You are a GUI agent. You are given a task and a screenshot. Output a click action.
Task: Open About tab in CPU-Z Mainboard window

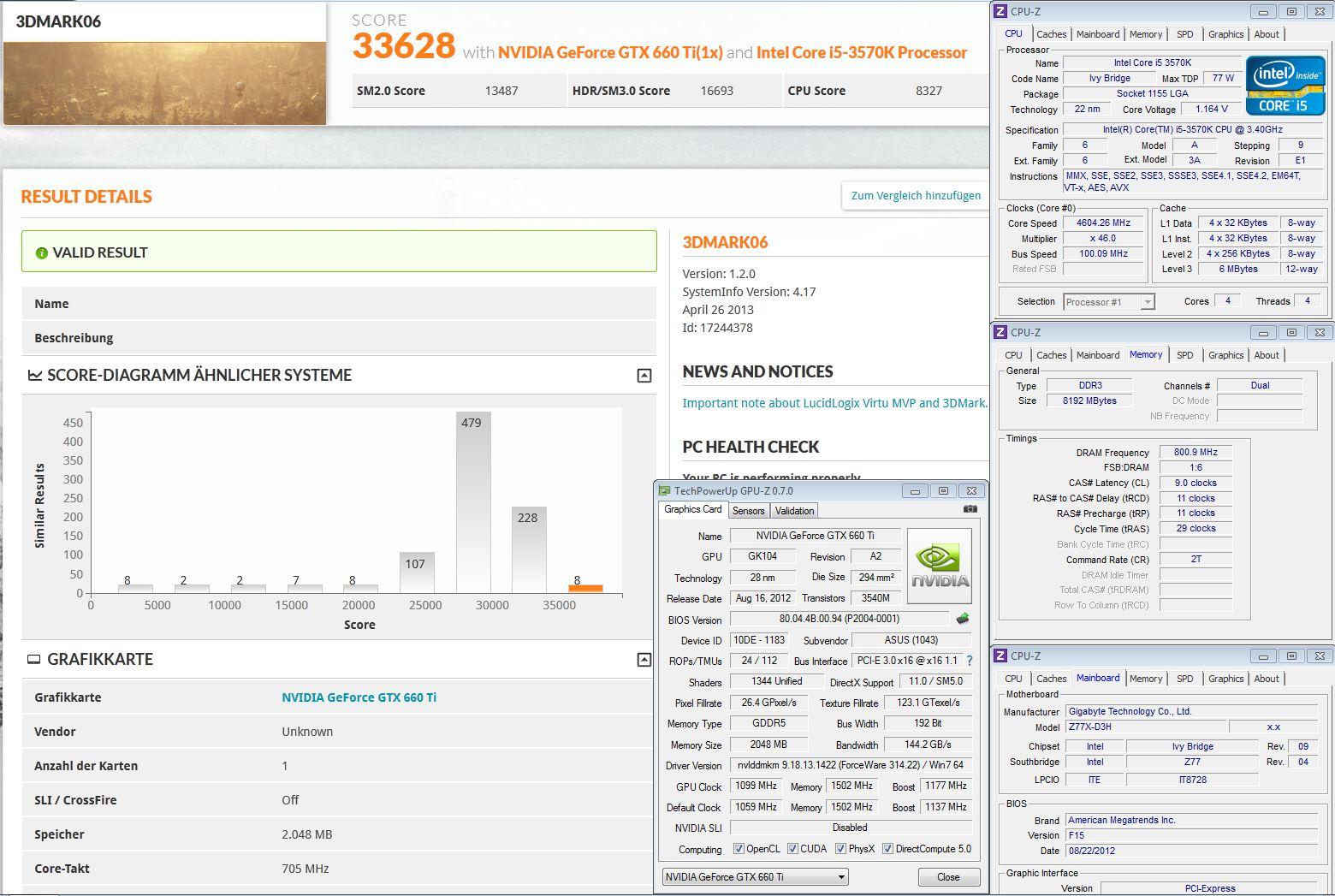[x=1267, y=679]
